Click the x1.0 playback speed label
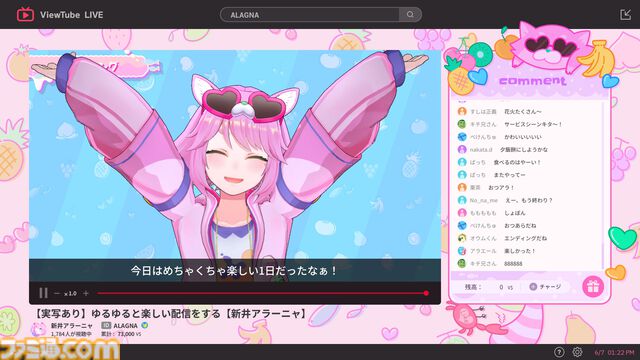640x360 pixels. (71, 293)
